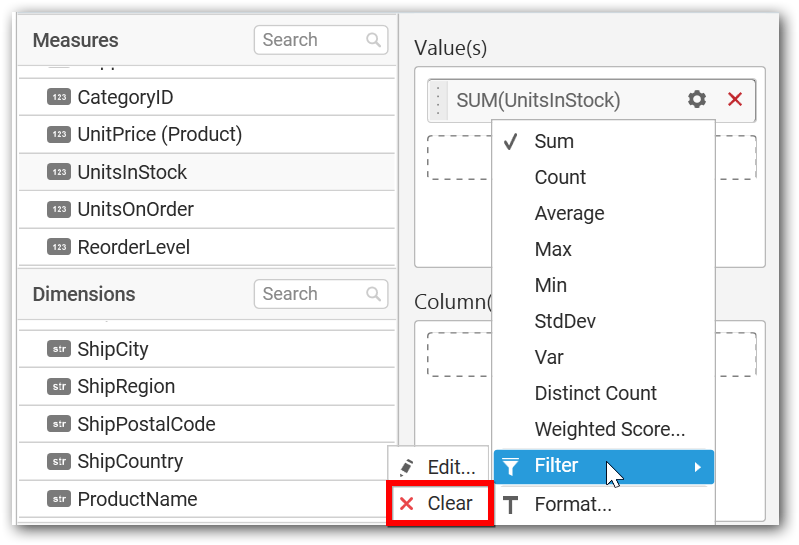Screen dimensions: 799x545
Task: Click the Dimensions search magnifier icon
Action: click(374, 294)
